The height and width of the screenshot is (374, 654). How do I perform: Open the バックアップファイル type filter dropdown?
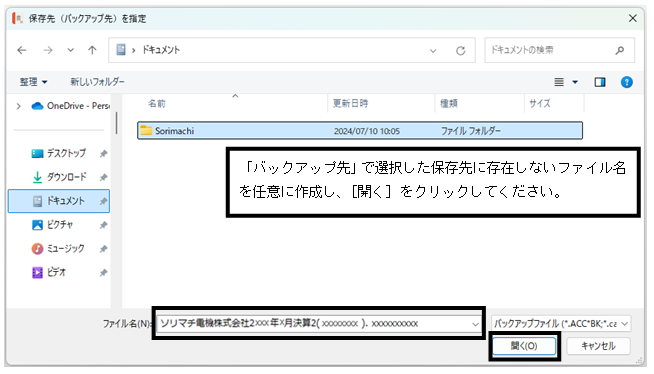pyautogui.click(x=561, y=324)
